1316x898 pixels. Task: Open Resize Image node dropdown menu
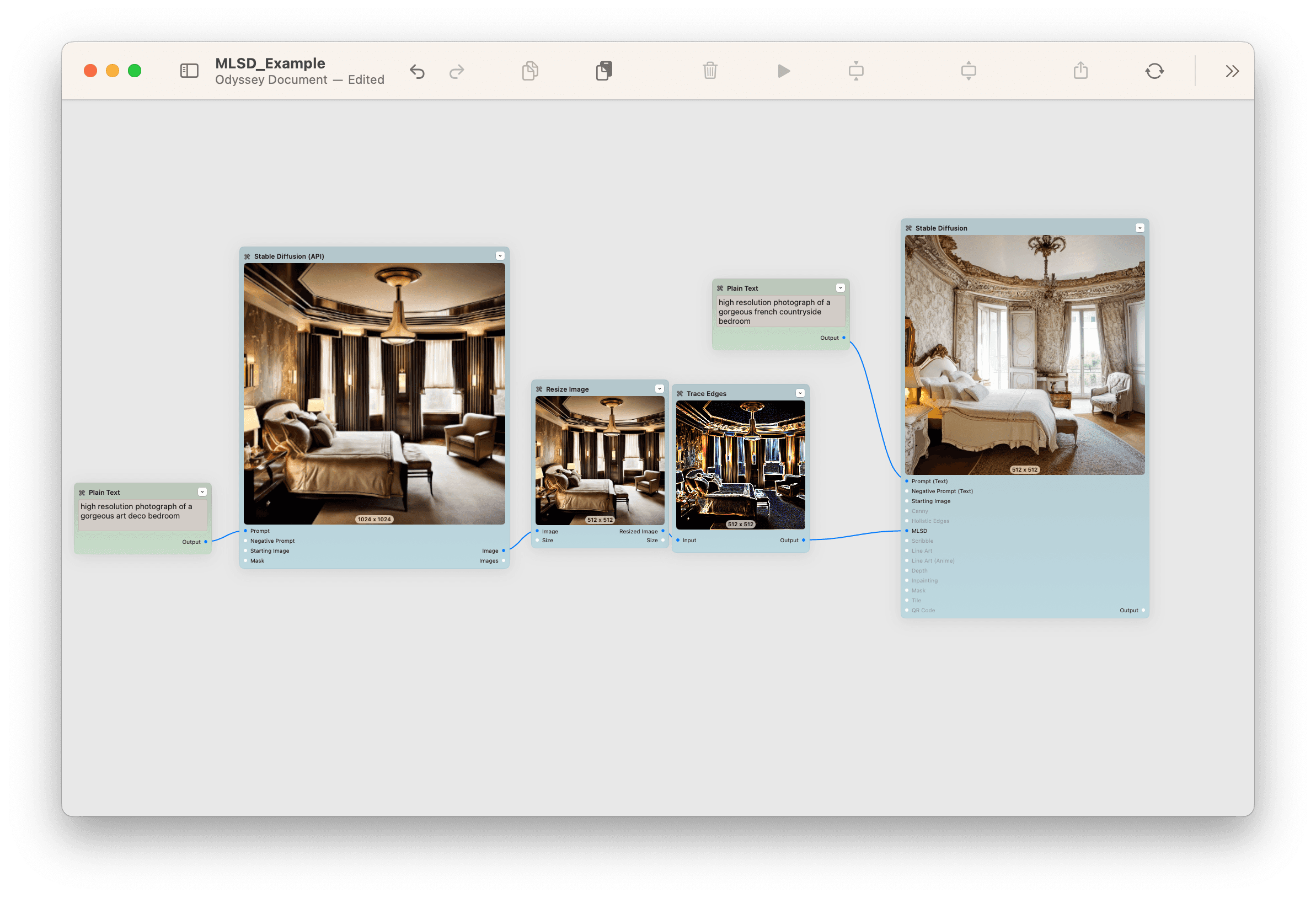659,388
